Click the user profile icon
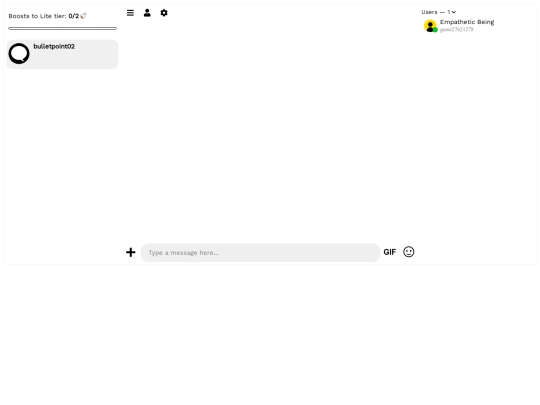540x405 pixels. click(147, 13)
